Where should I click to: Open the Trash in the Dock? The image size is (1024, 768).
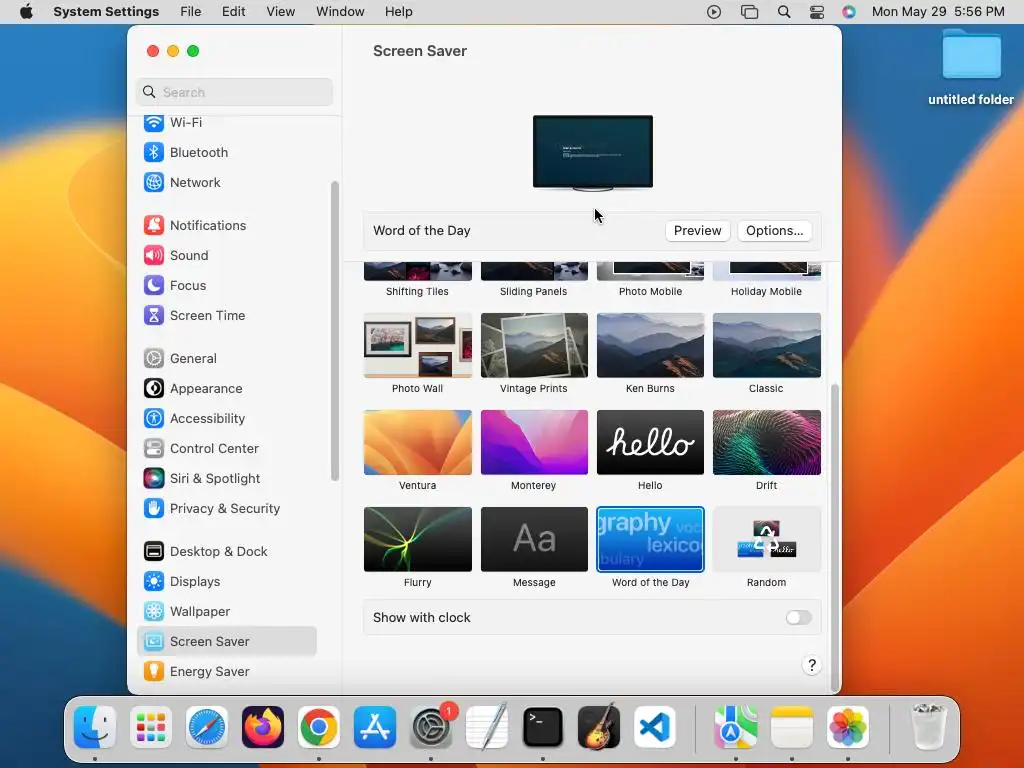[928, 727]
